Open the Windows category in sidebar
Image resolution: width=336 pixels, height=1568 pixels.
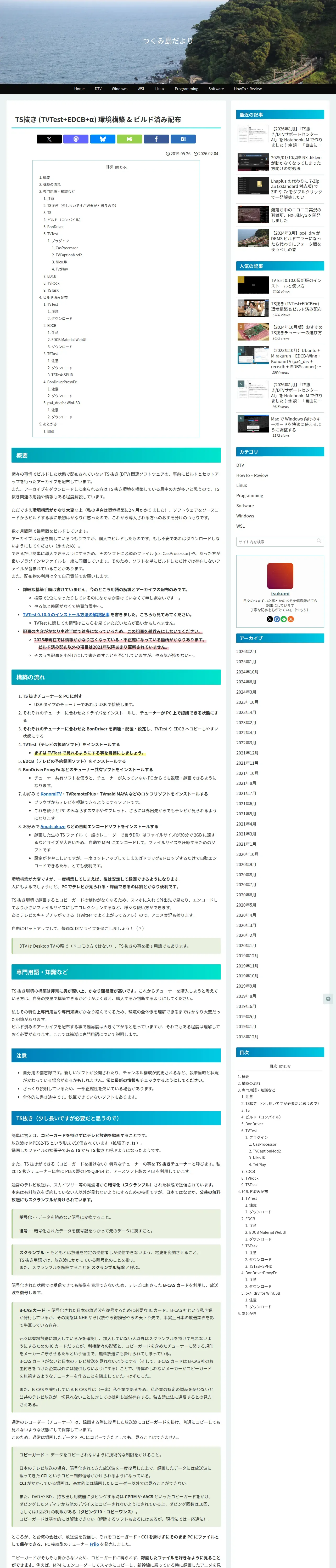[245, 516]
